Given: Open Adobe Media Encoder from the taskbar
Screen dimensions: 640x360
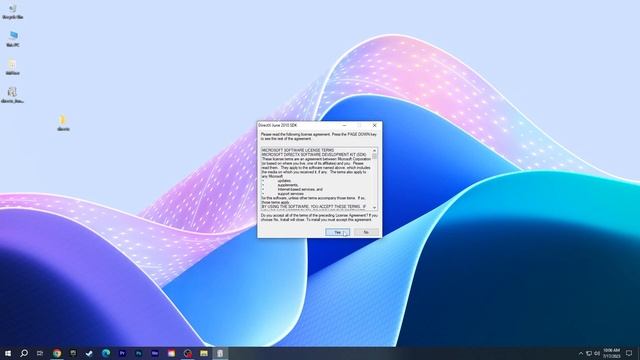Looking at the screenshot, I should coord(155,353).
